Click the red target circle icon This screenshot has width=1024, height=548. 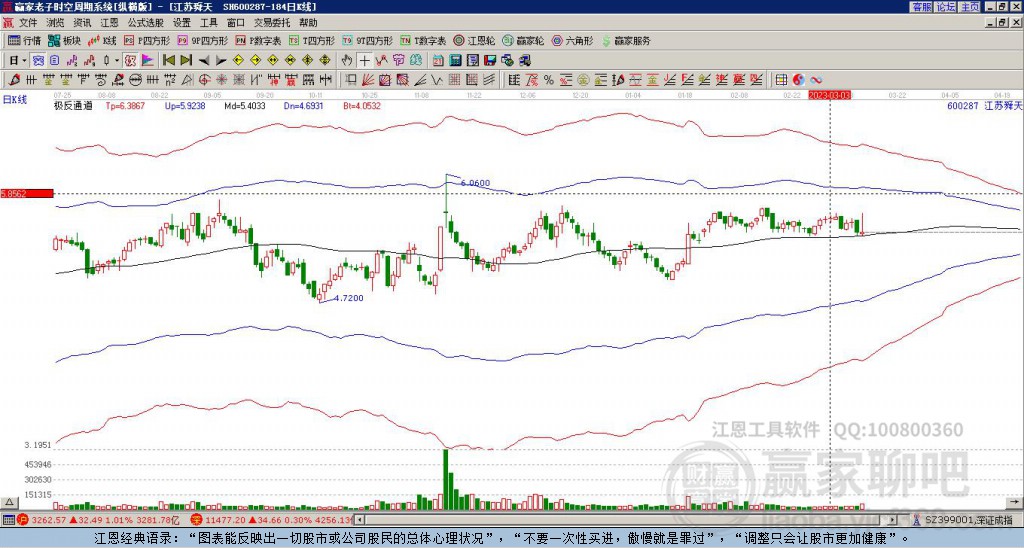pos(204,80)
